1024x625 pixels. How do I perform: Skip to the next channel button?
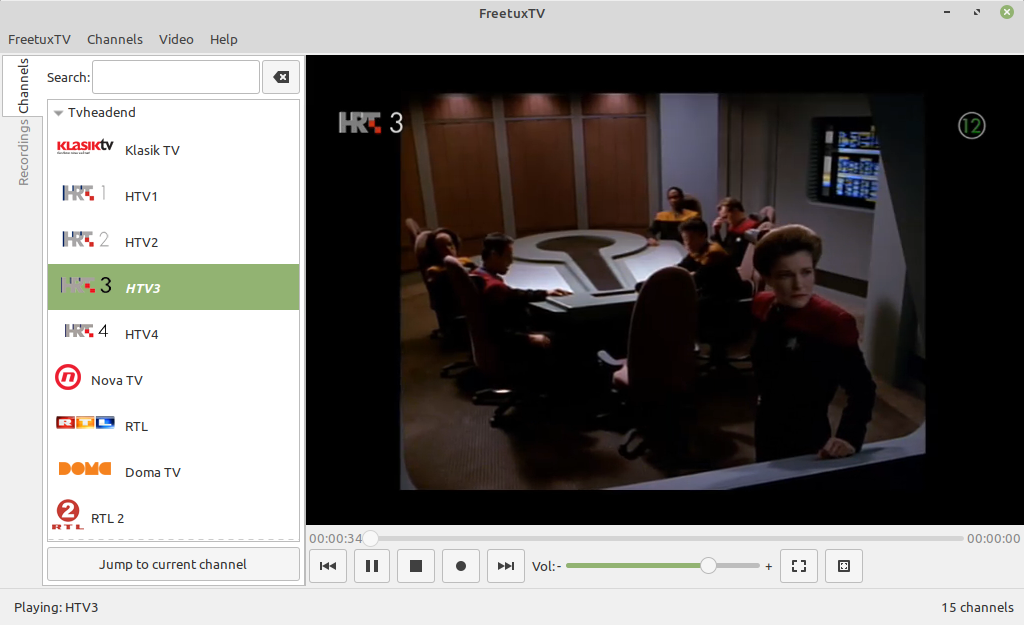[x=506, y=566]
